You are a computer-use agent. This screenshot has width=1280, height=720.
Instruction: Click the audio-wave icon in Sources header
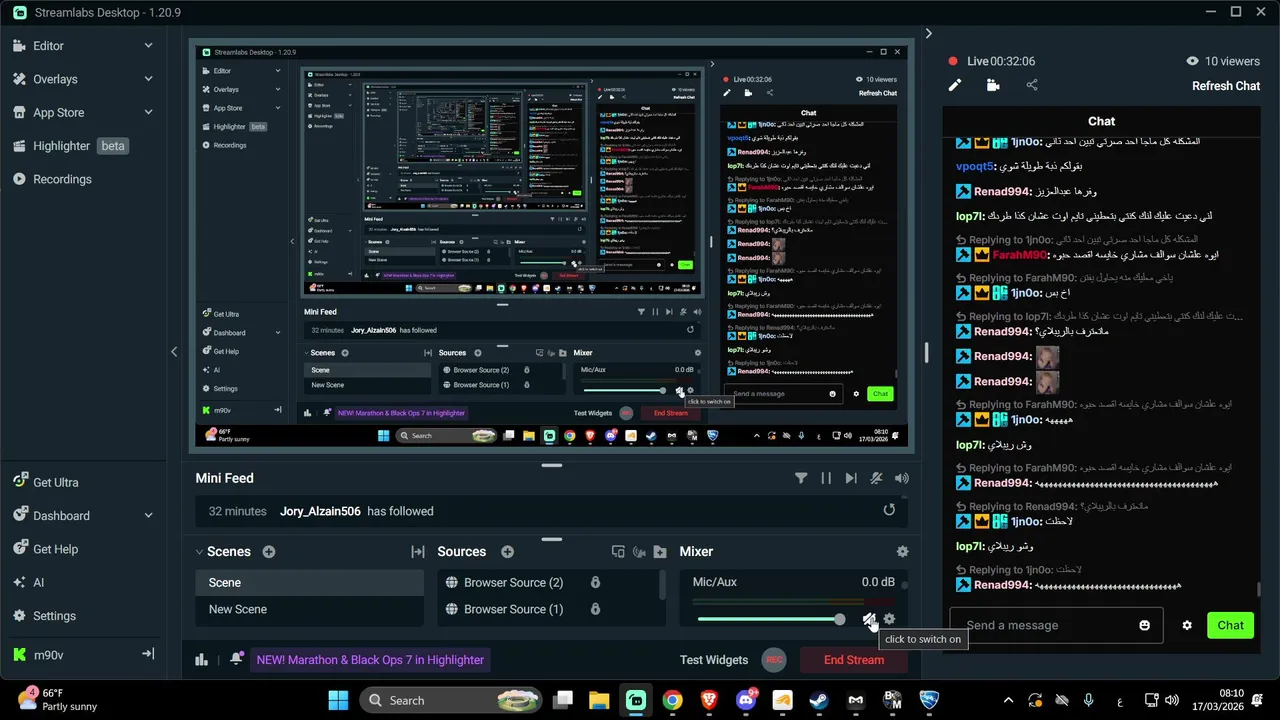[640, 551]
